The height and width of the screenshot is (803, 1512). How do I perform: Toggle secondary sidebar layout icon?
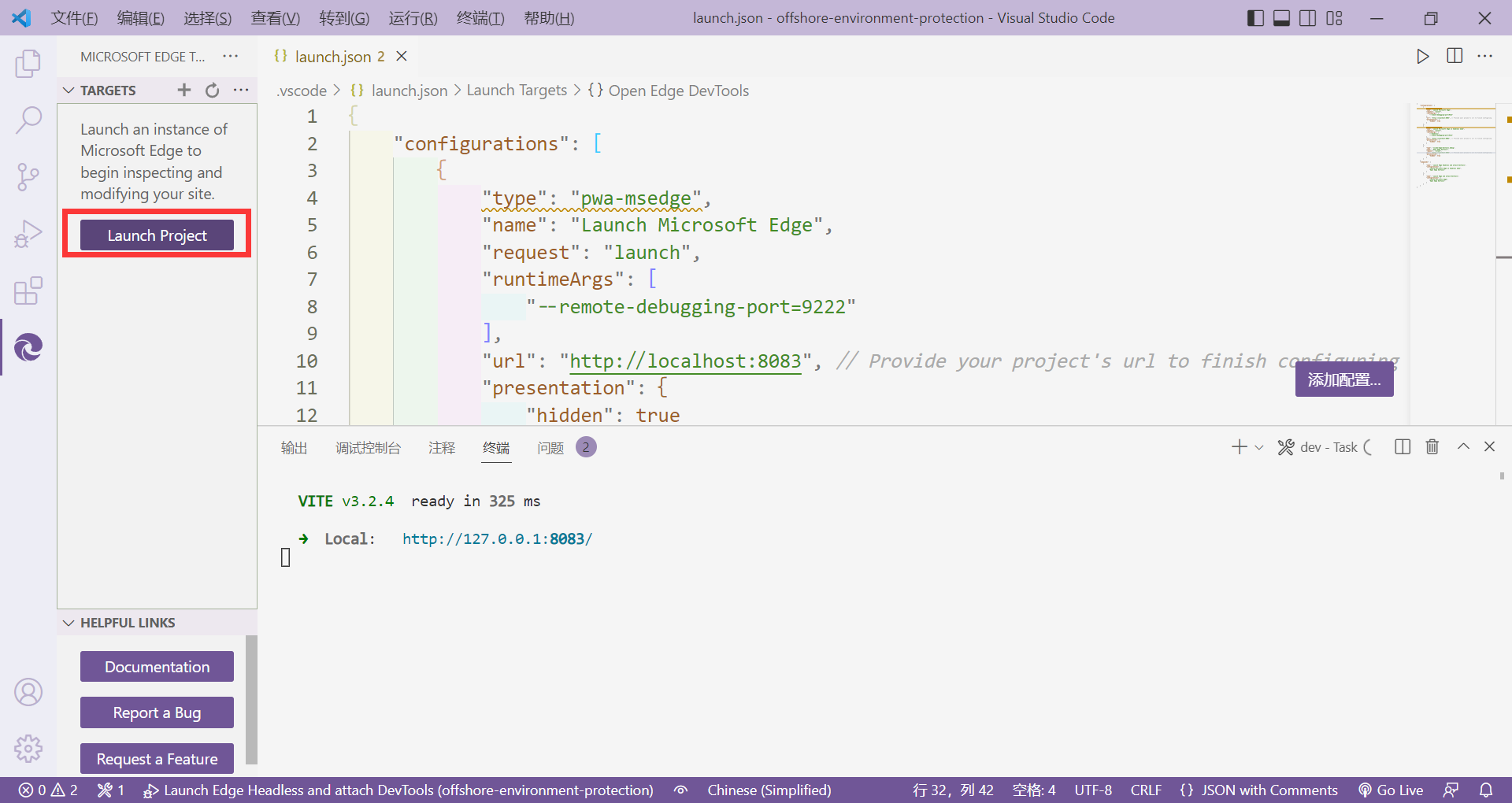pyautogui.click(x=1308, y=17)
